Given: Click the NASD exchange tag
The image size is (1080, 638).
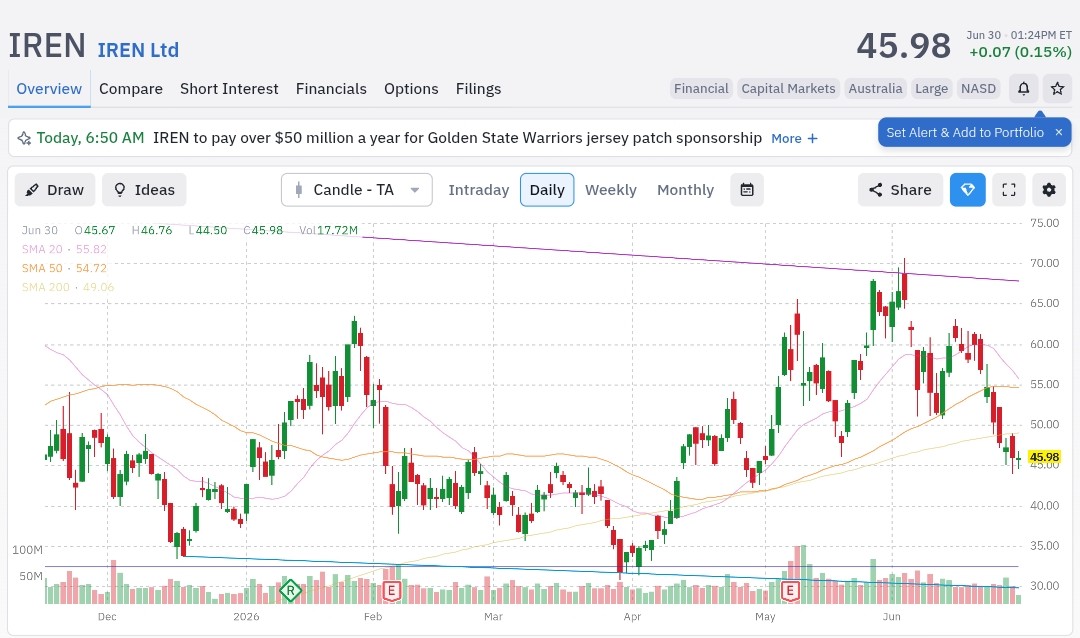Looking at the screenshot, I should (x=979, y=89).
